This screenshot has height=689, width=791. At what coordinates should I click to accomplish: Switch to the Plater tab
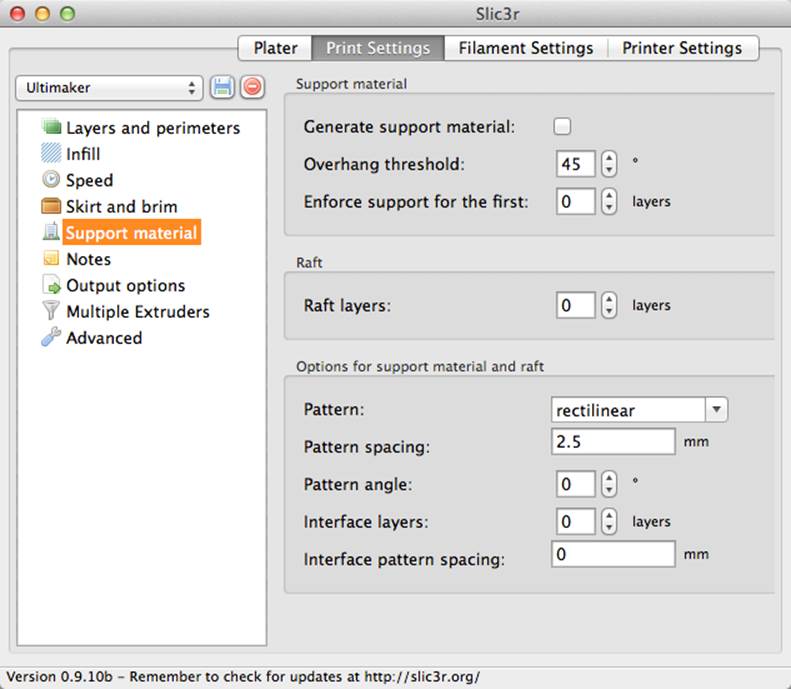point(275,48)
